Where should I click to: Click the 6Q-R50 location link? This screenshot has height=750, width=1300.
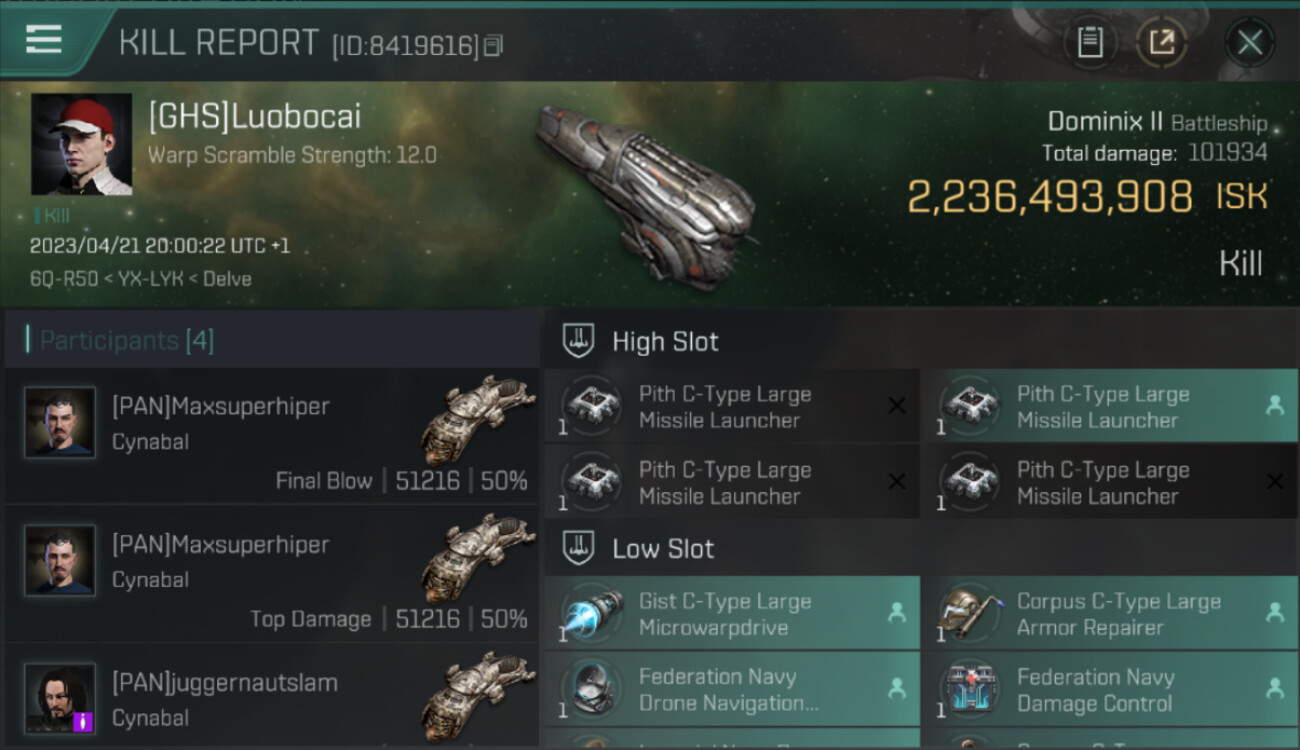57,278
